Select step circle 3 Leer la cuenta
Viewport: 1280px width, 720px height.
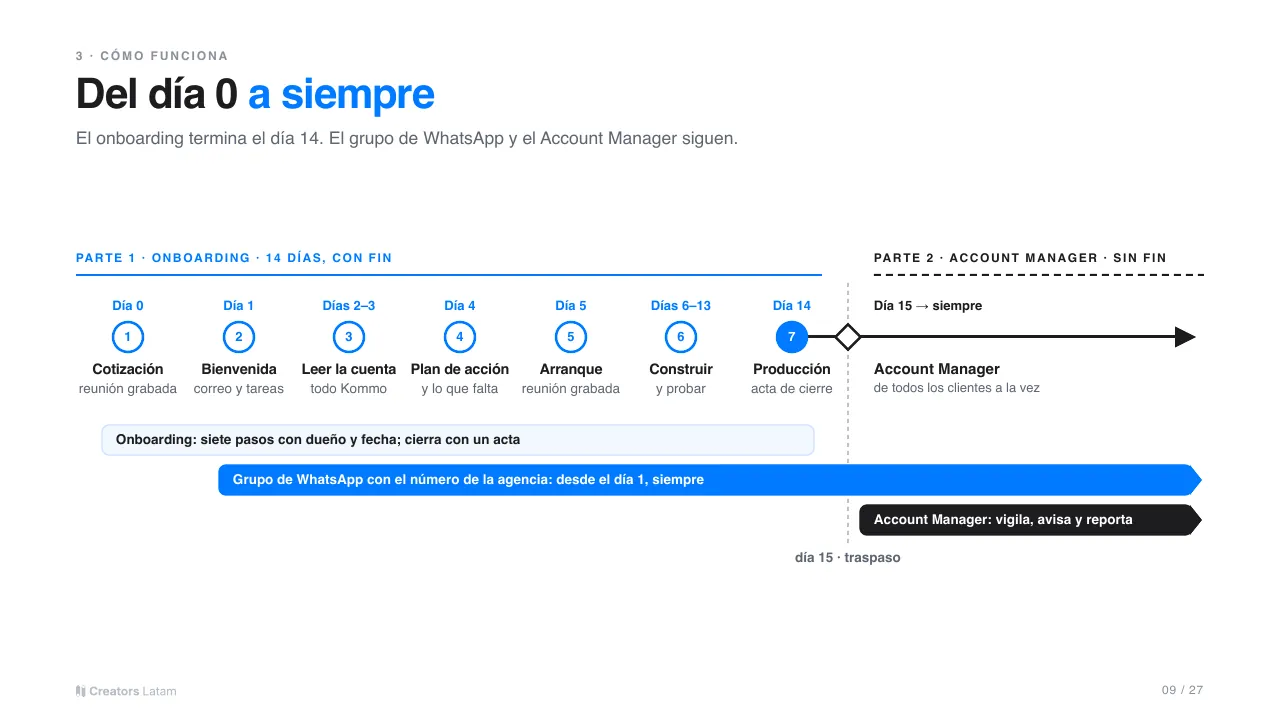click(x=349, y=337)
